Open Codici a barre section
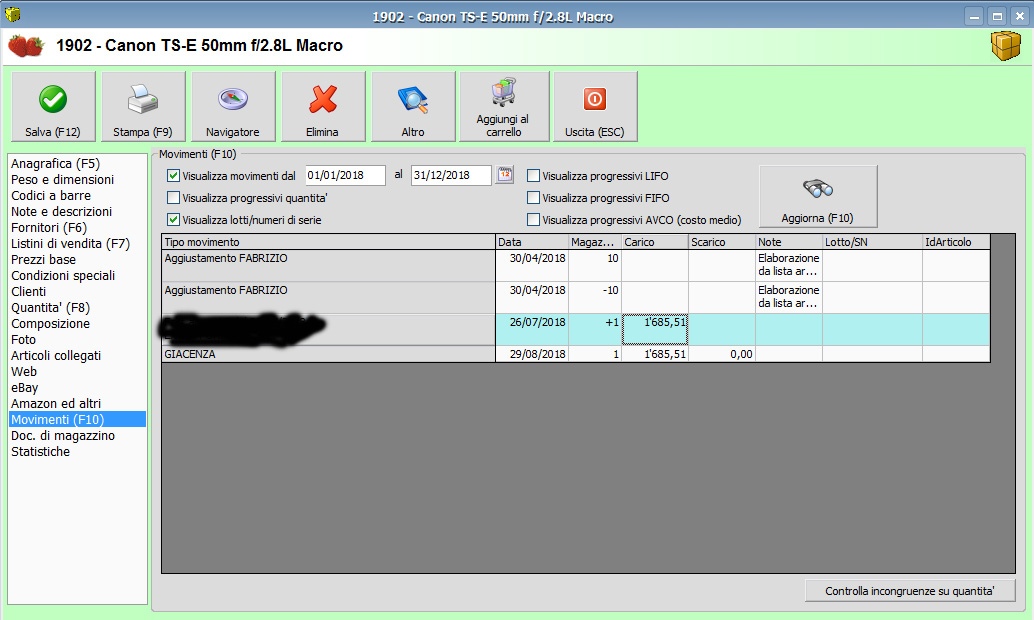The width and height of the screenshot is (1034, 620). 77,195
